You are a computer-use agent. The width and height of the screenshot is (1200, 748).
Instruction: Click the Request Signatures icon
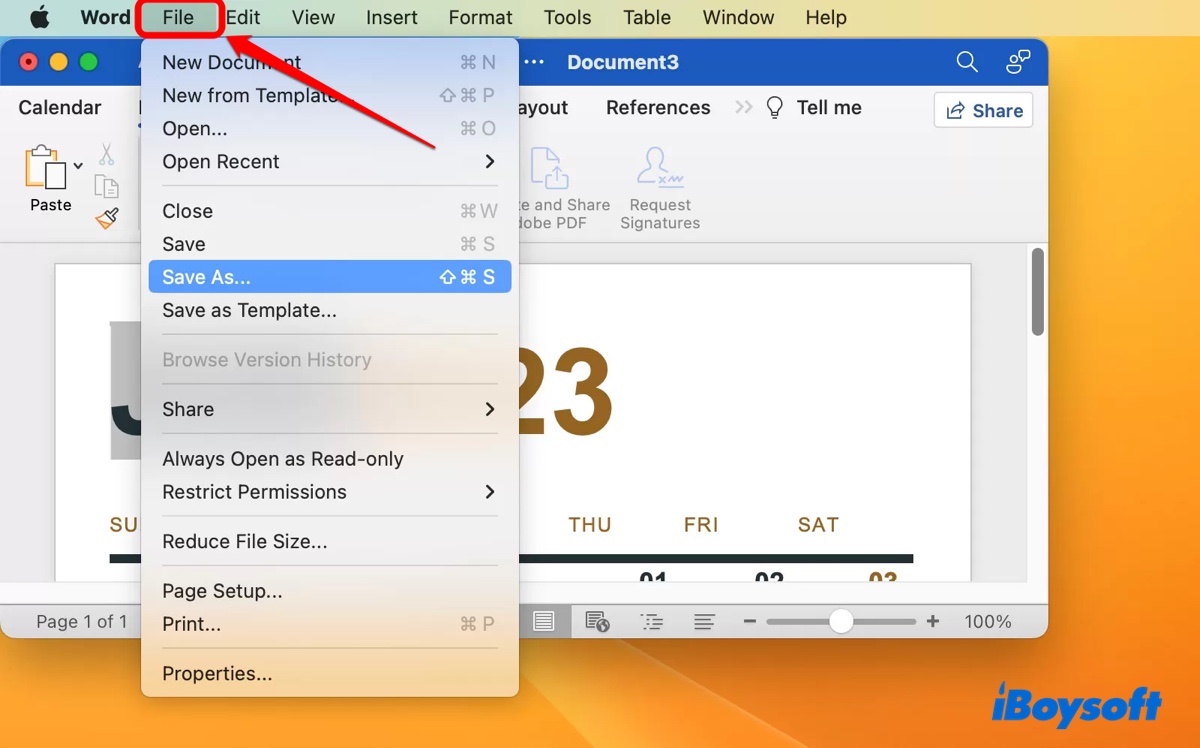click(659, 166)
